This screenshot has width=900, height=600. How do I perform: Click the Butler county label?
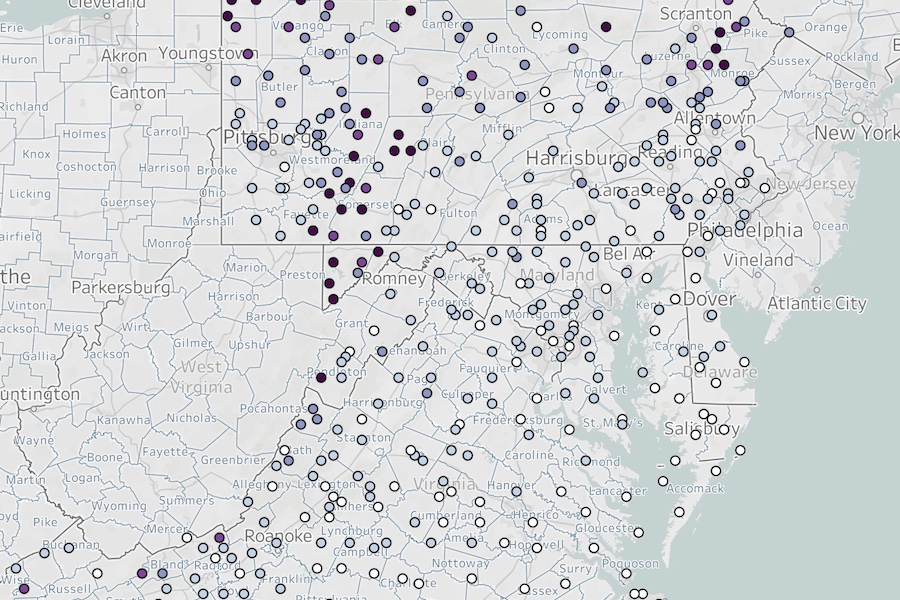pos(280,87)
